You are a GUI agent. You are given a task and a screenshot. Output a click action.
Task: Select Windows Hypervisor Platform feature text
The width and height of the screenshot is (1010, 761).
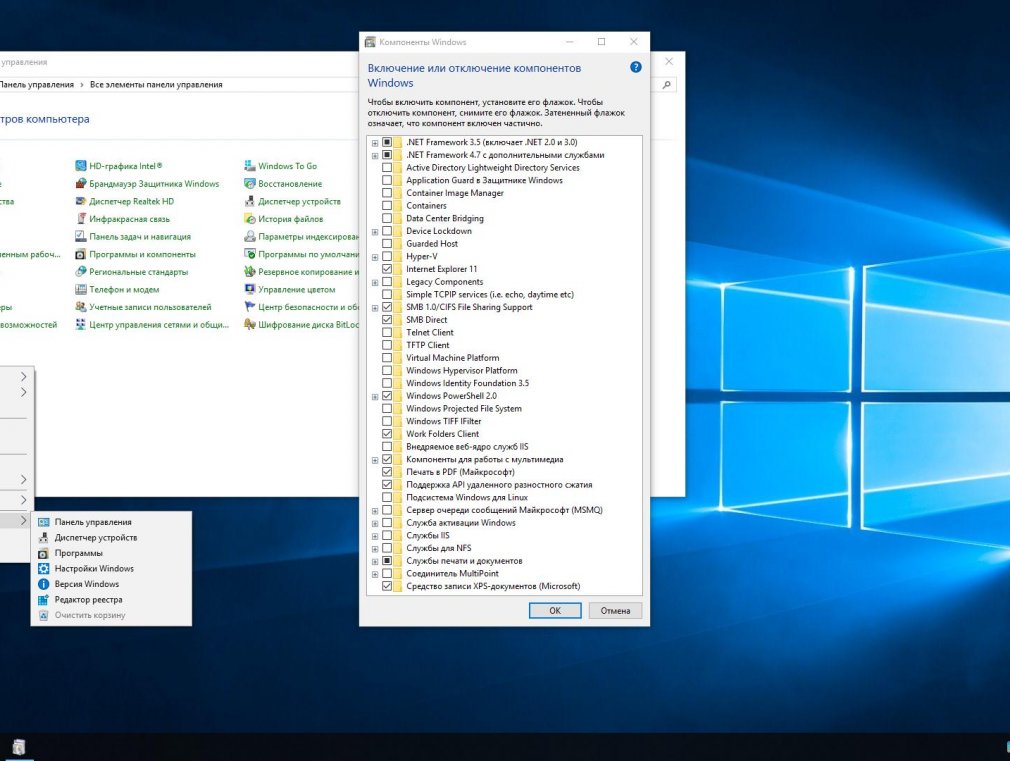click(x=461, y=371)
